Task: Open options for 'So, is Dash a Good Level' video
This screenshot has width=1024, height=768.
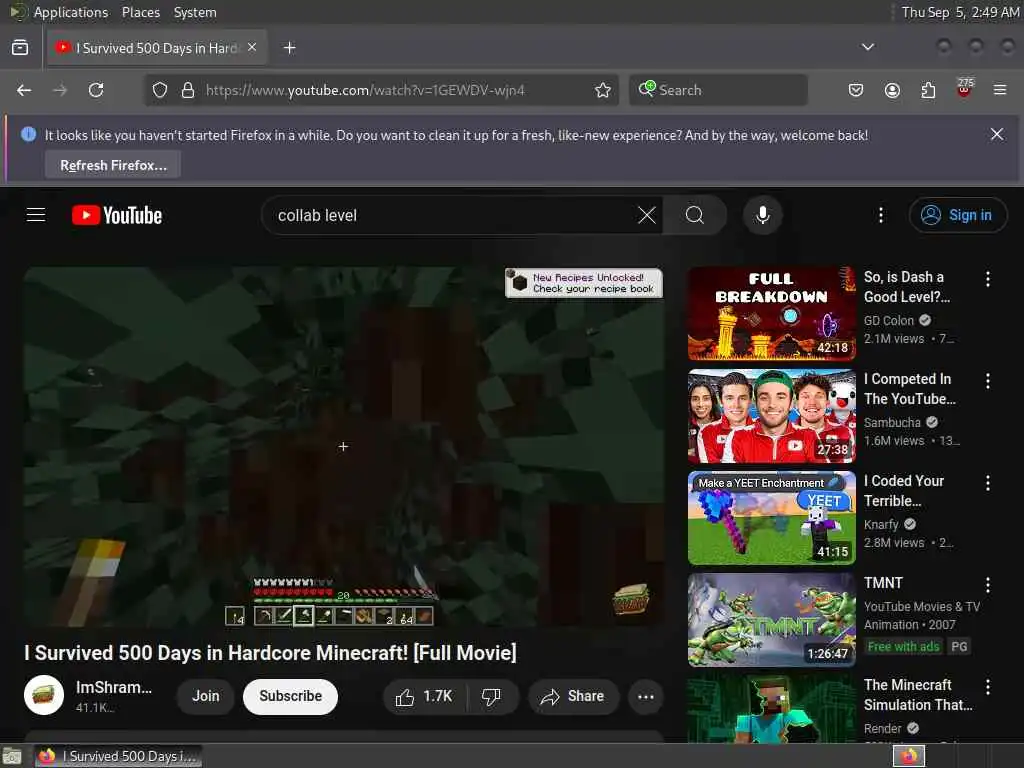Action: point(987,279)
